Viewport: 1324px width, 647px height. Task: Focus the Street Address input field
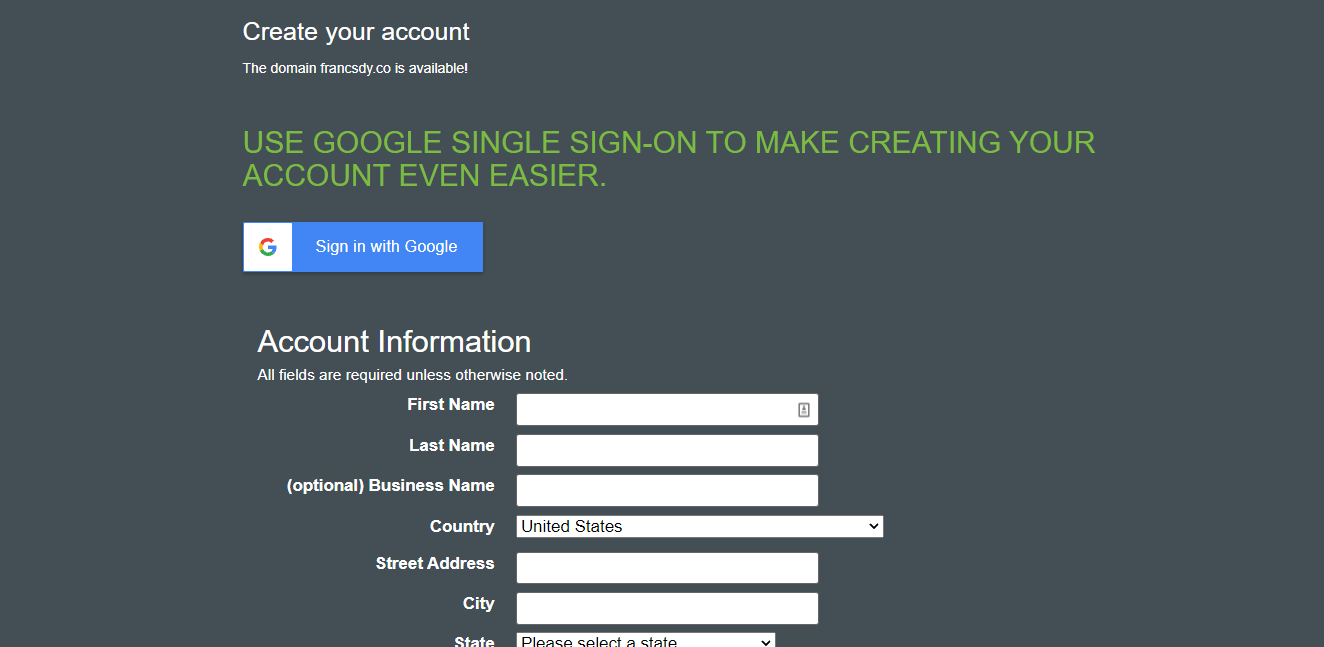tap(667, 568)
